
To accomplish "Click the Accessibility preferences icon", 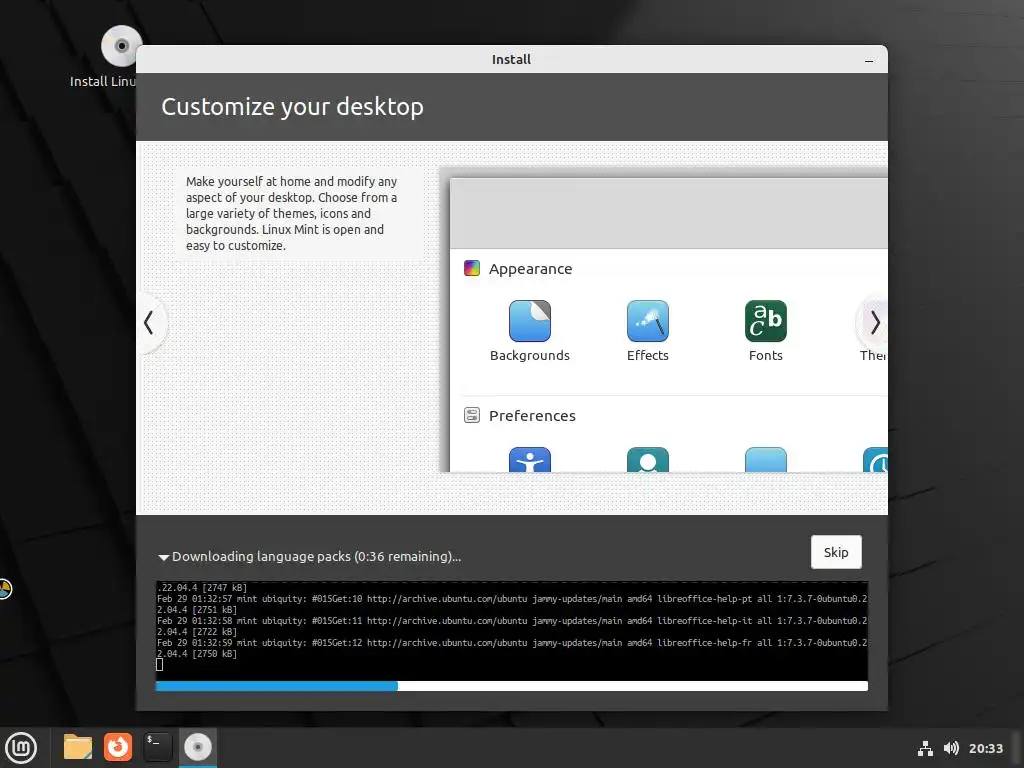I will pyautogui.click(x=530, y=459).
